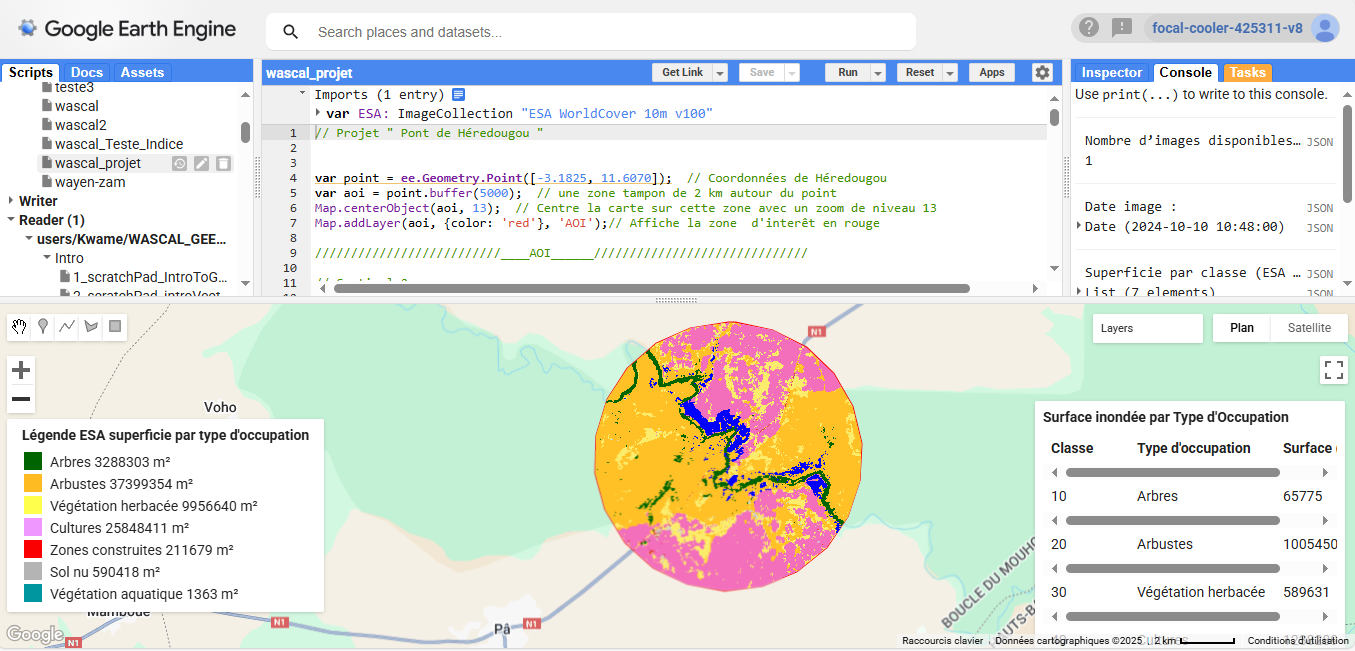This screenshot has height=651, width=1355.
Task: Switch to the Tasks tab
Action: point(1247,72)
